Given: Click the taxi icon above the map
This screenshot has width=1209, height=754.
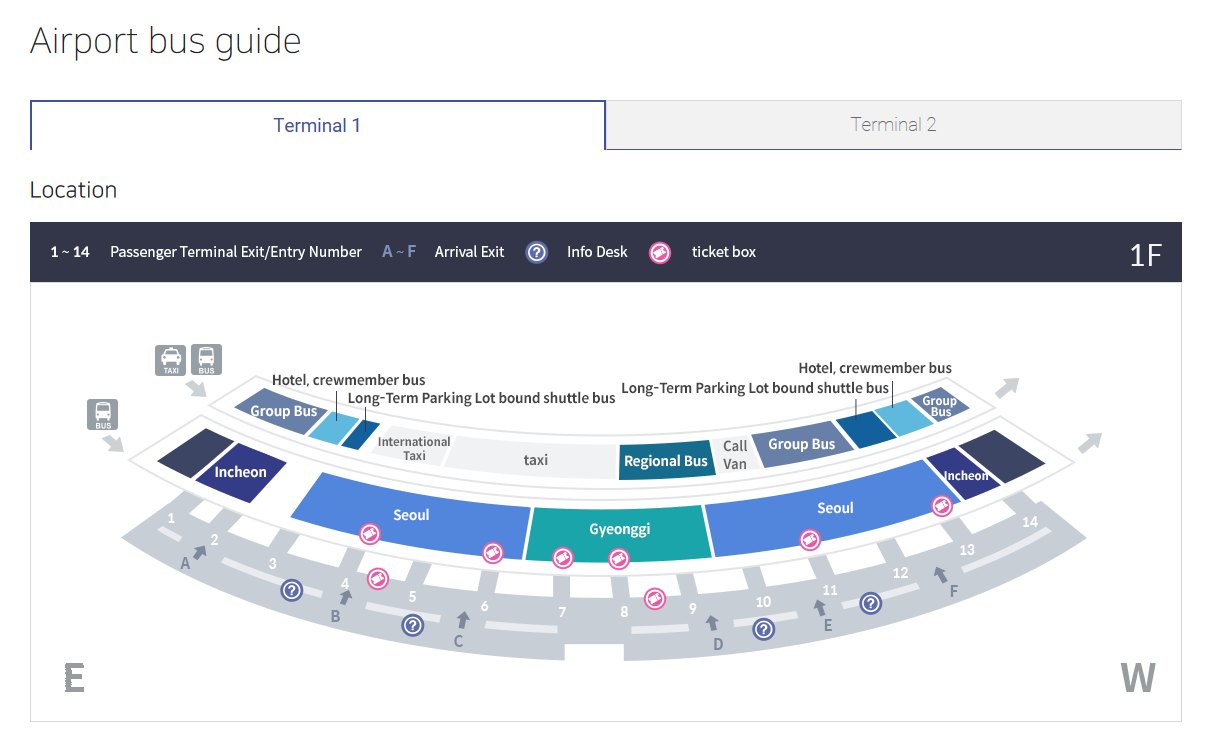Looking at the screenshot, I should [171, 360].
